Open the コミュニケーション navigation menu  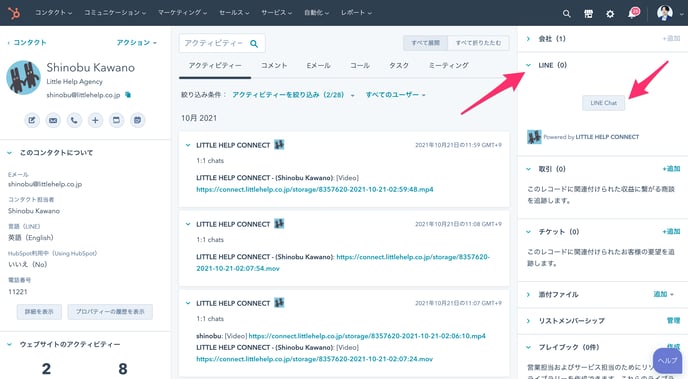(115, 13)
